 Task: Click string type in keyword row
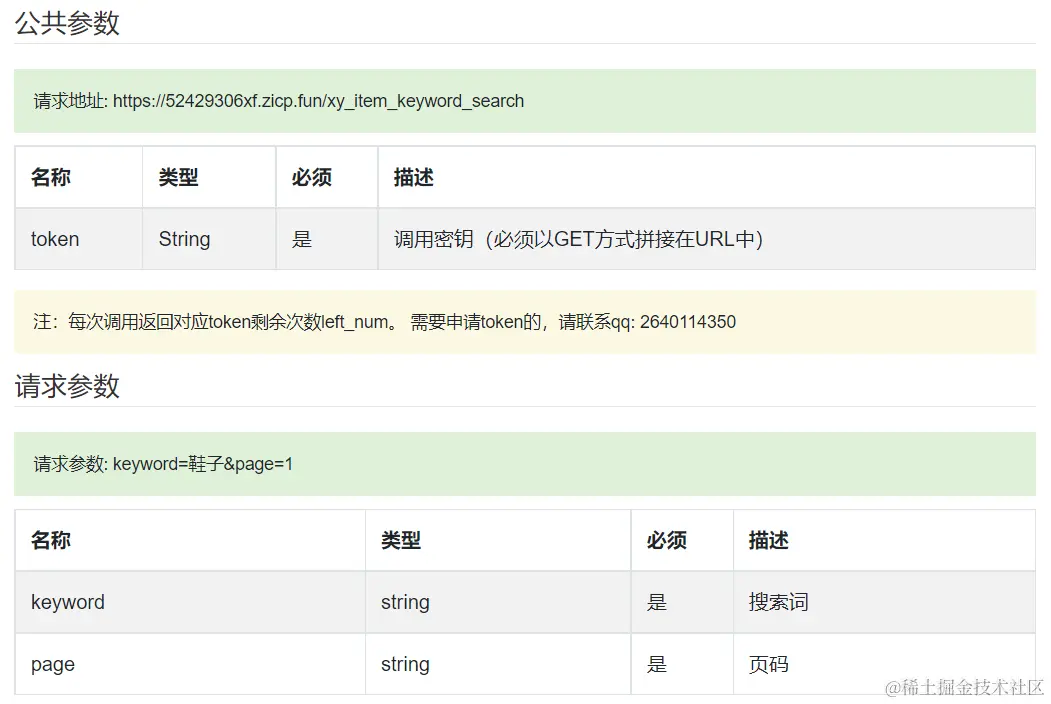(498, 602)
